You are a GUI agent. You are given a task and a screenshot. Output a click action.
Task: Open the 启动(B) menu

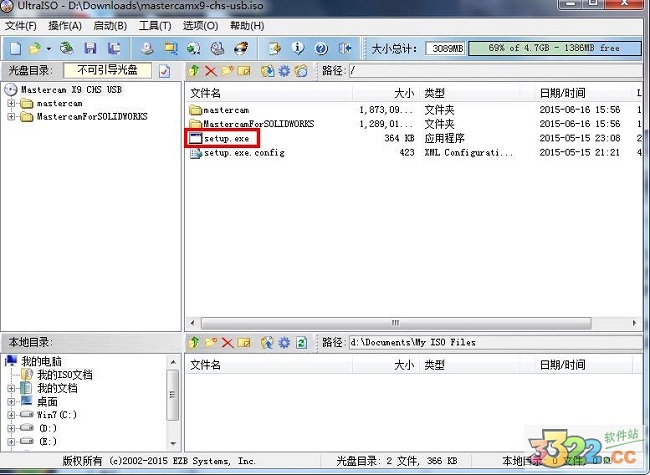coord(110,26)
